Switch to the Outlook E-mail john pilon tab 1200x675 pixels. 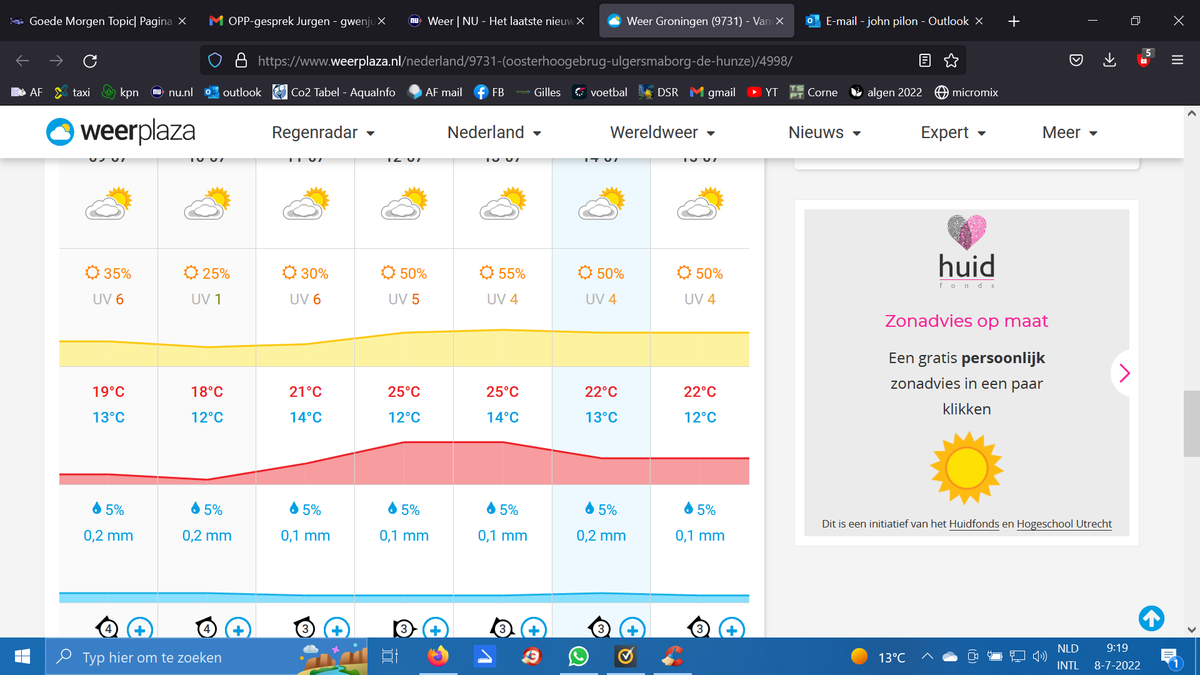895,20
